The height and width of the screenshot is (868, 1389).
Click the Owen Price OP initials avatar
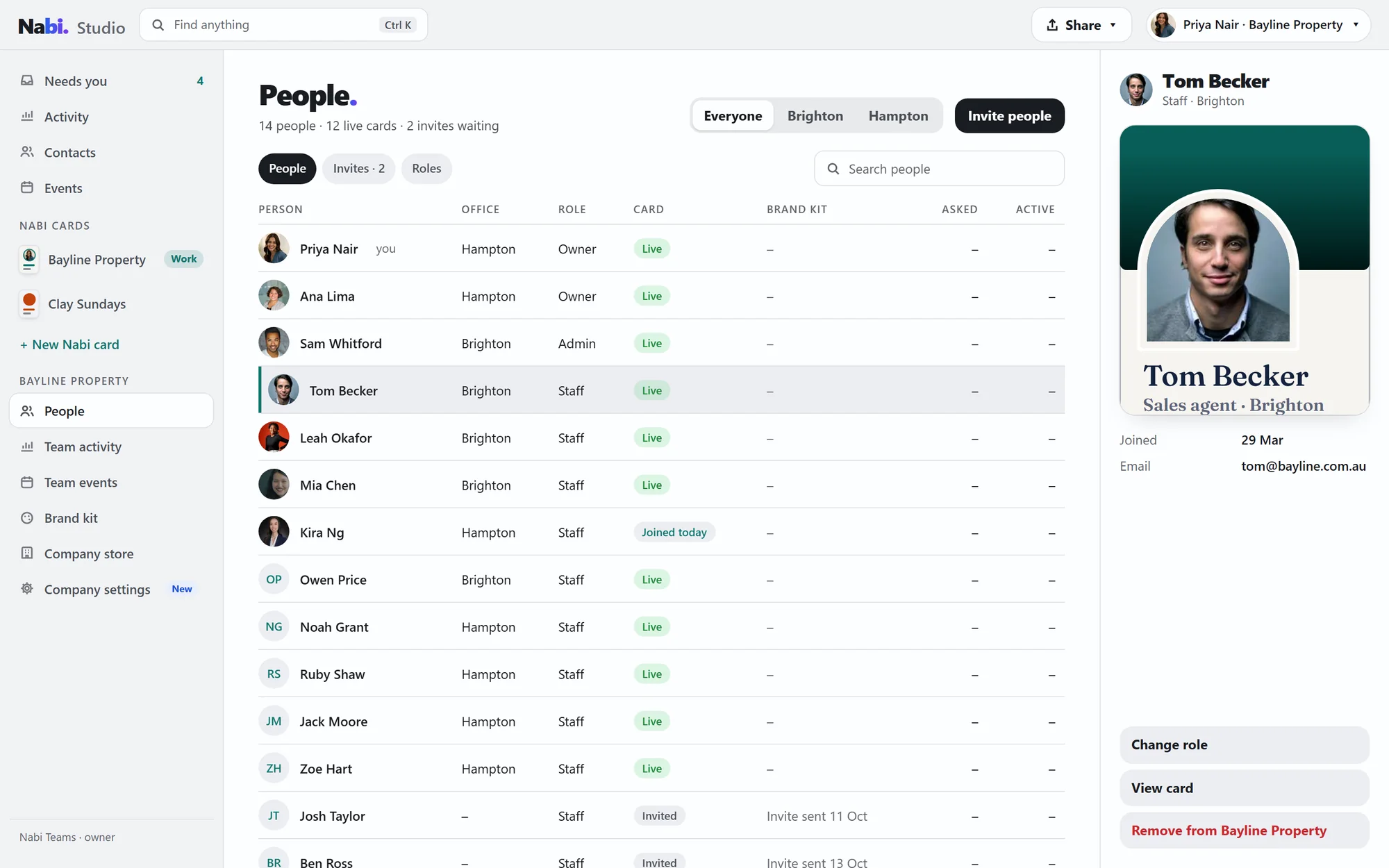click(x=274, y=579)
